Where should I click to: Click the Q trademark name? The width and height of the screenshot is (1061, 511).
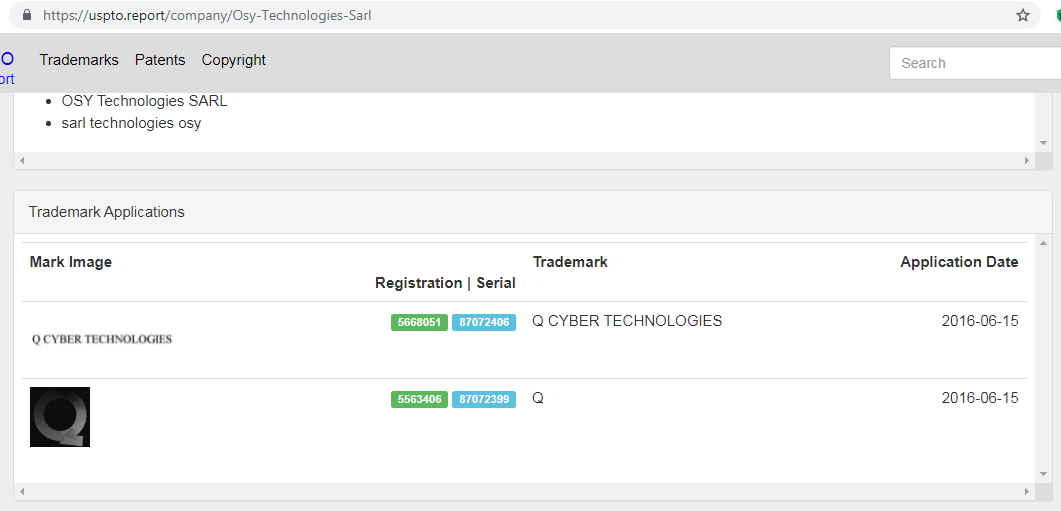pos(538,398)
